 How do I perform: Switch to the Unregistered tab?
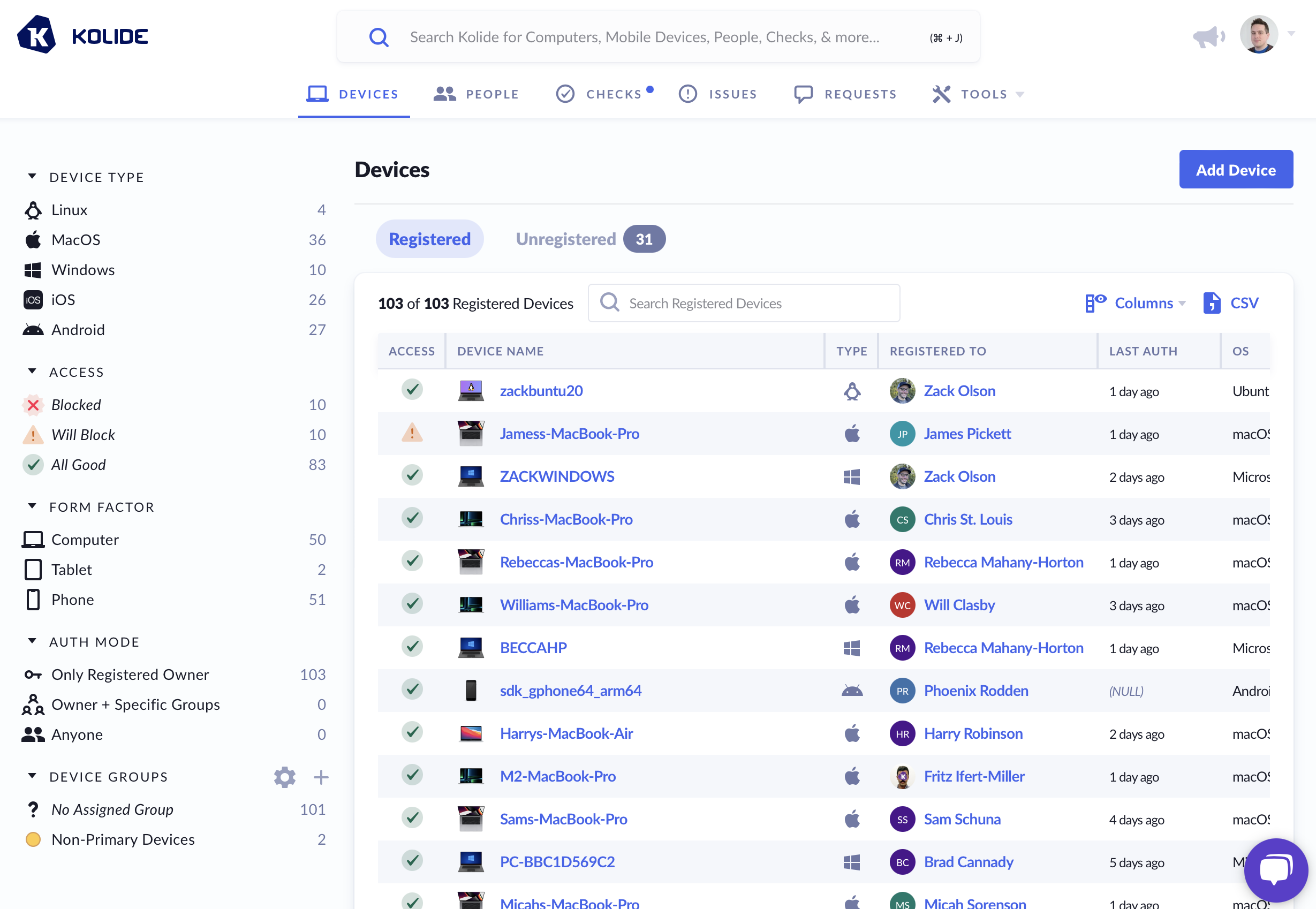coord(565,239)
